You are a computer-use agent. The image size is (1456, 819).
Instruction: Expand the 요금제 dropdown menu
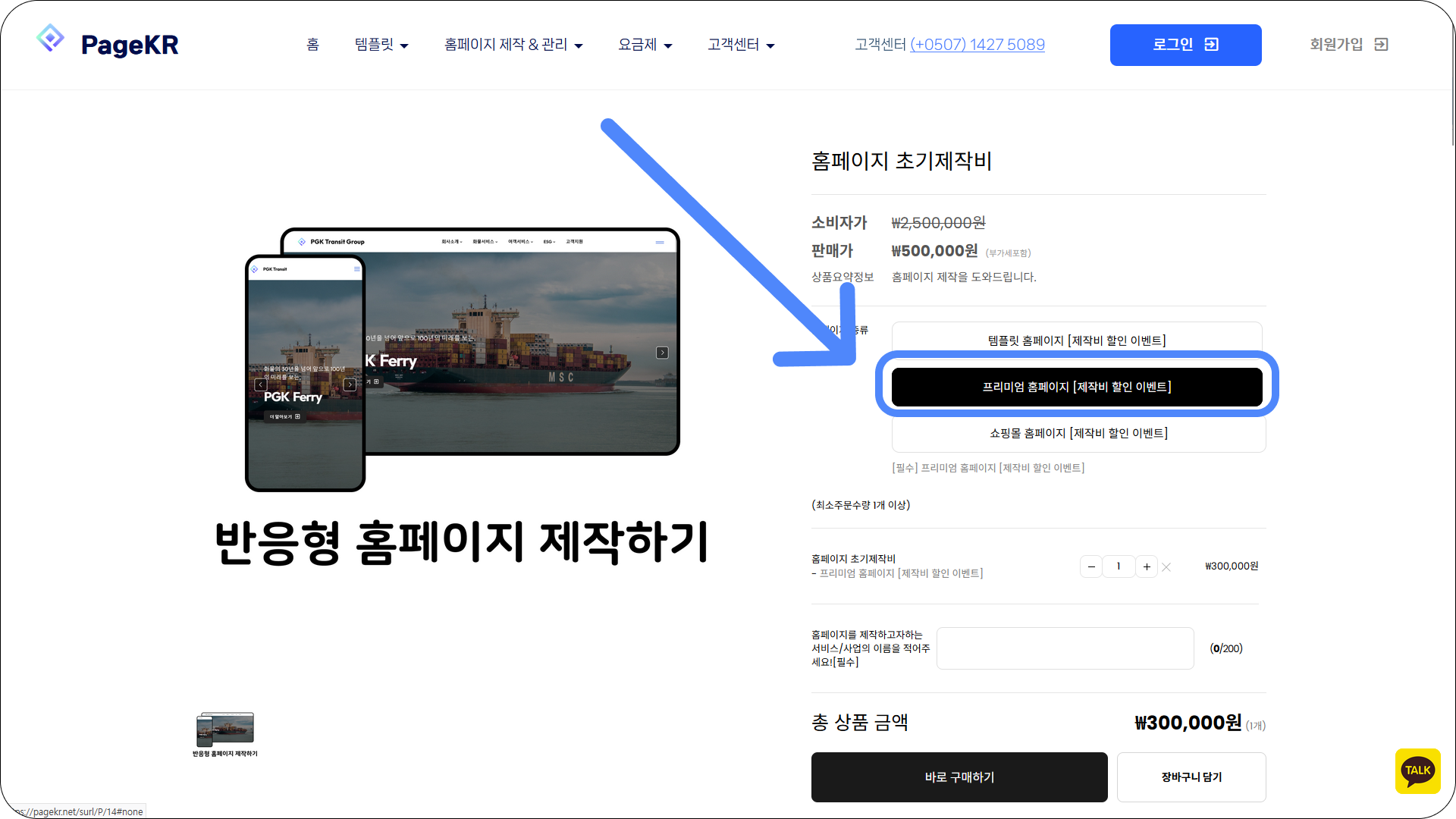click(645, 45)
